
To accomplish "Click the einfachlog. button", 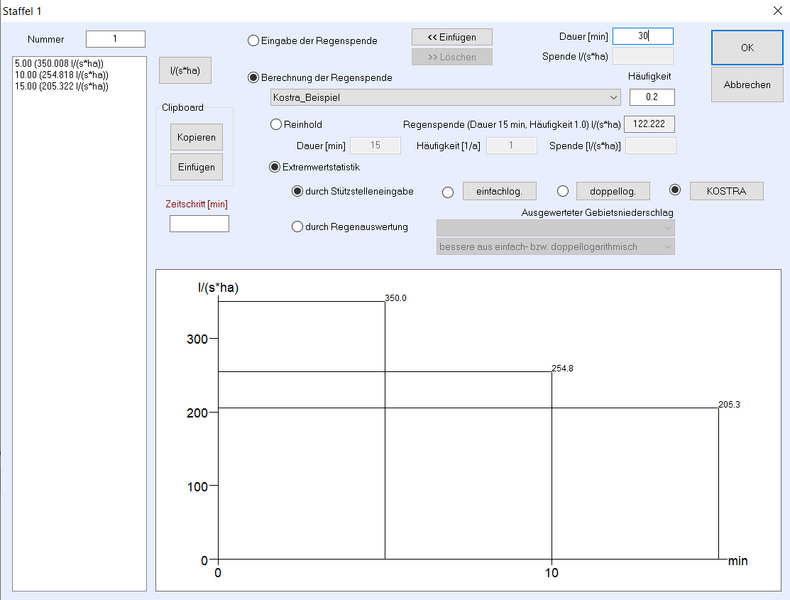I will pyautogui.click(x=499, y=191).
